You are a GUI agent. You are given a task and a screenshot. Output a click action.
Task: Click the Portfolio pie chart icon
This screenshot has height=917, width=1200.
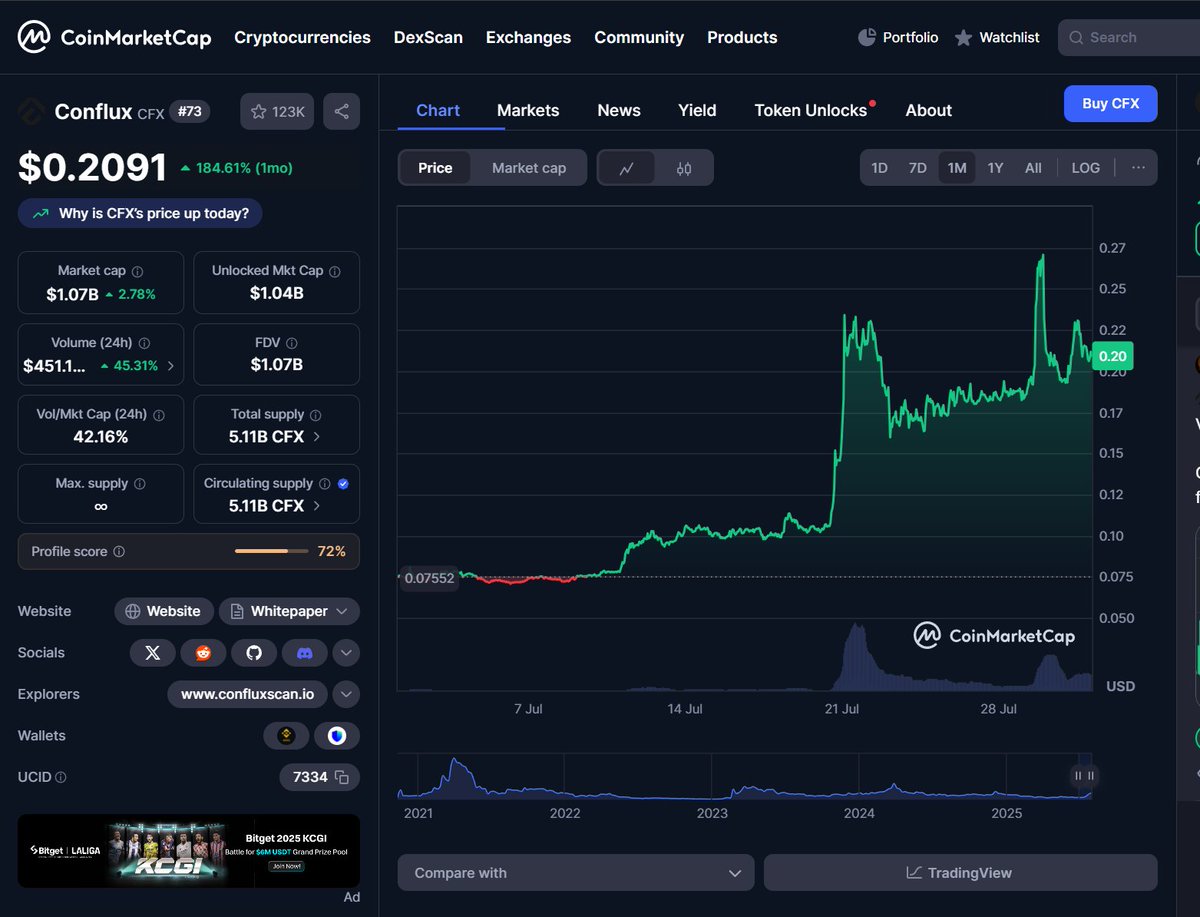[867, 37]
